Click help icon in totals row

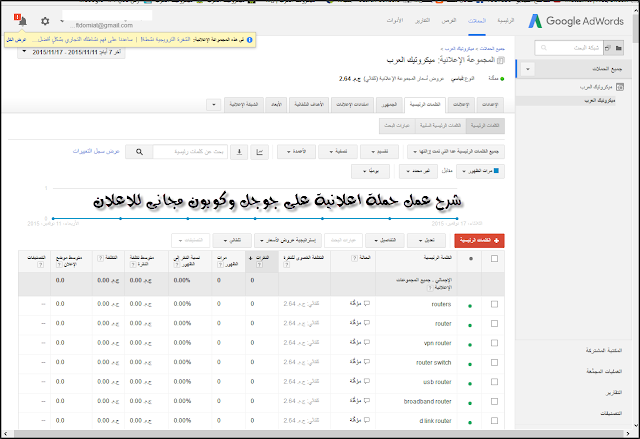click(430, 288)
